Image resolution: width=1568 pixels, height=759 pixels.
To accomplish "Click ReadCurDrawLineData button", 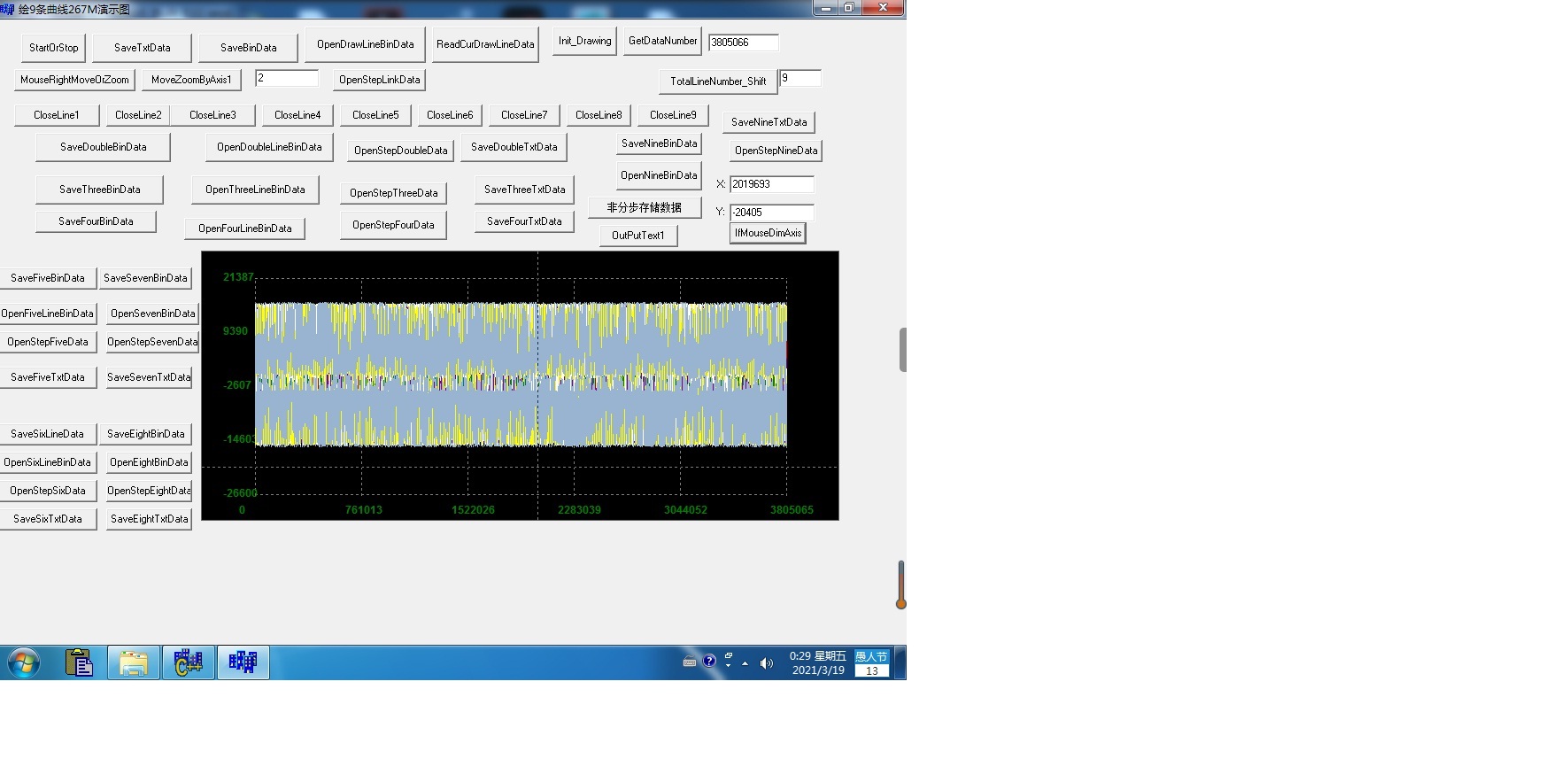I will point(485,44).
